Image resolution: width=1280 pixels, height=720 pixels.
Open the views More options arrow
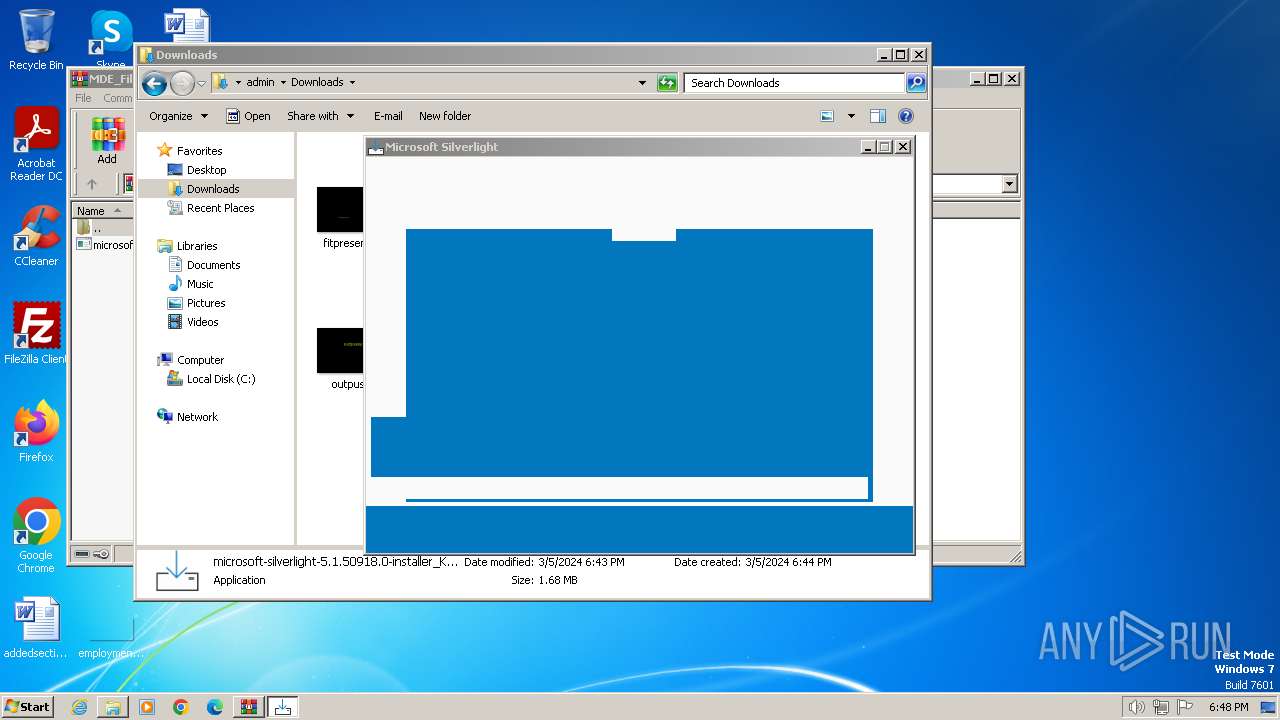pos(851,116)
